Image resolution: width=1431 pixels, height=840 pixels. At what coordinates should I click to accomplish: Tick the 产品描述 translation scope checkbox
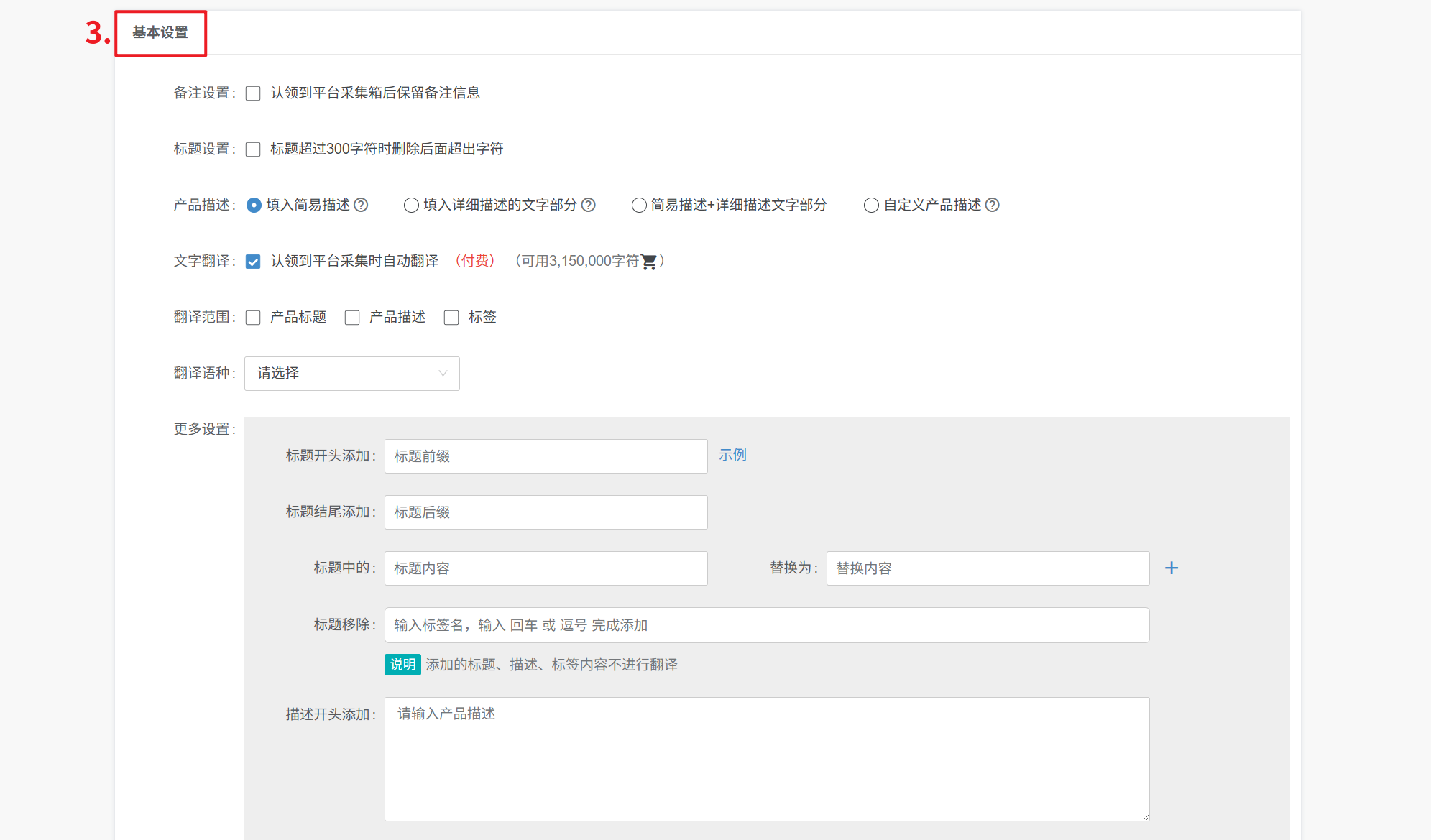(352, 318)
